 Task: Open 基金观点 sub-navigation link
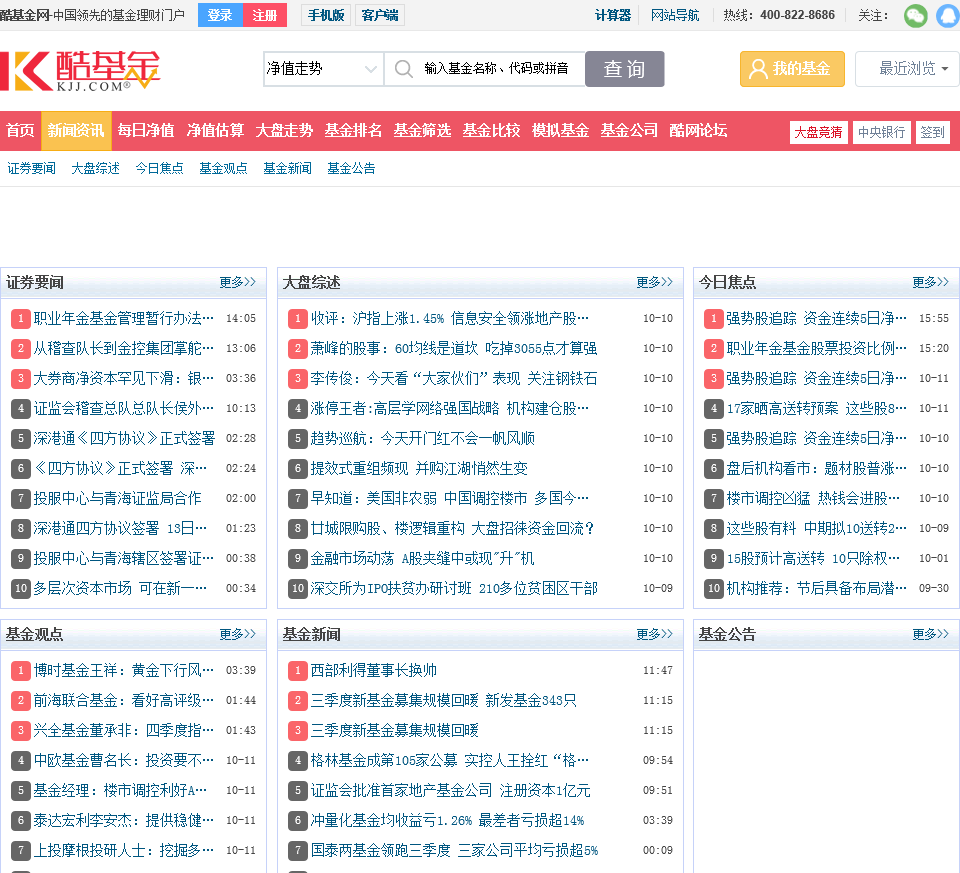[223, 168]
